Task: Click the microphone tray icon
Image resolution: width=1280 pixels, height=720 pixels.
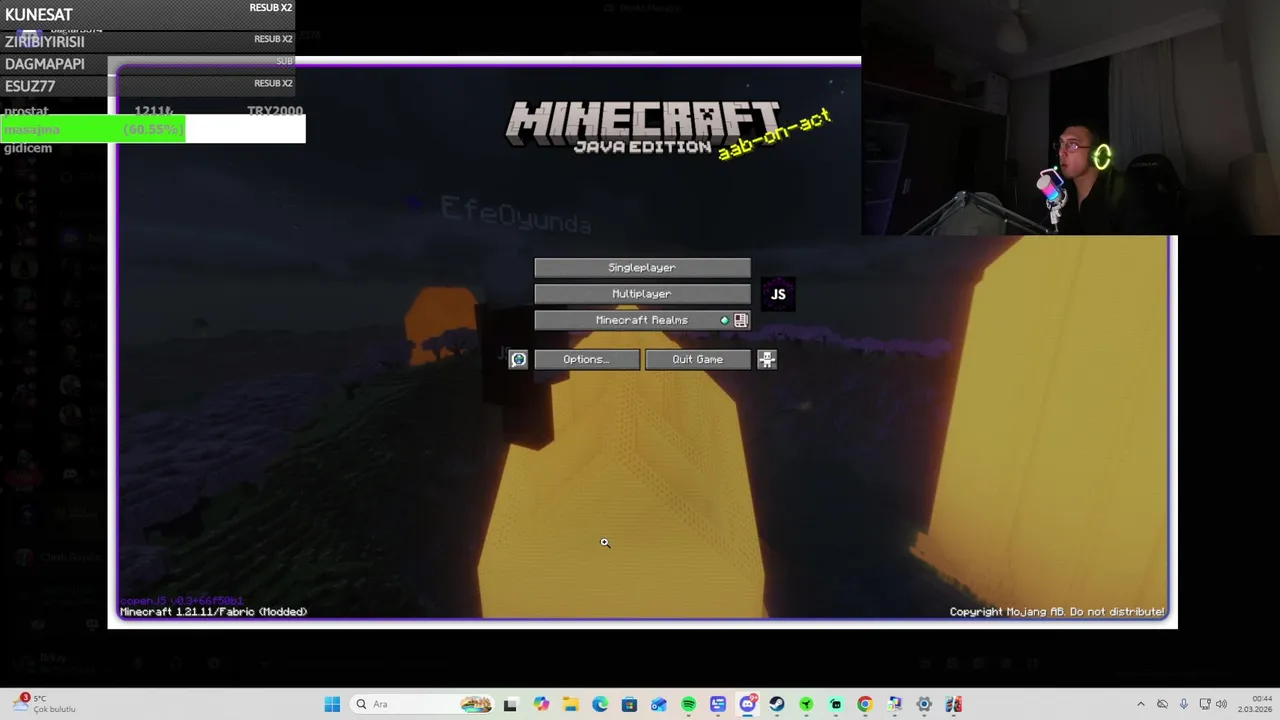Action: (x=1184, y=704)
